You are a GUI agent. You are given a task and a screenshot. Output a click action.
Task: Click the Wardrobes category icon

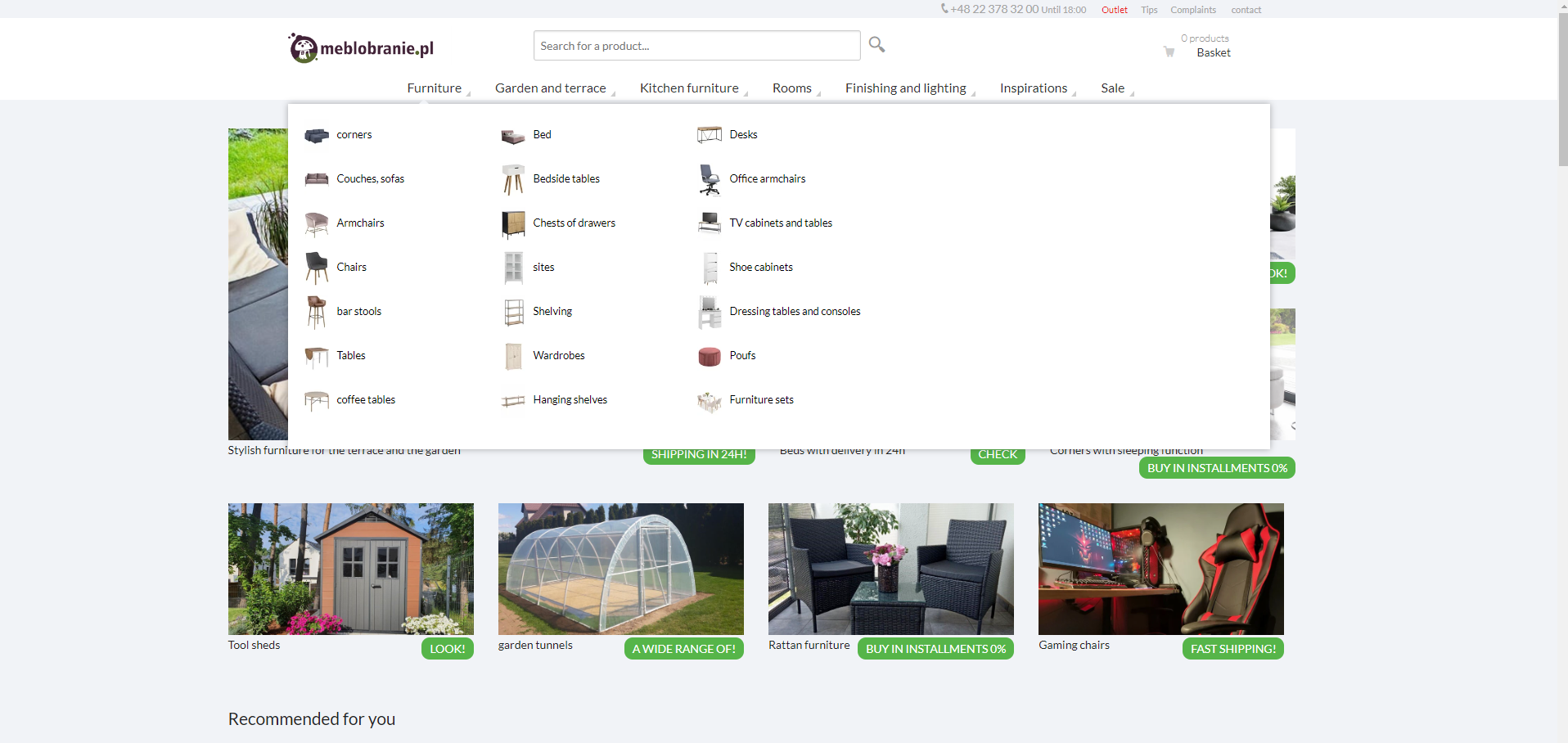click(513, 356)
